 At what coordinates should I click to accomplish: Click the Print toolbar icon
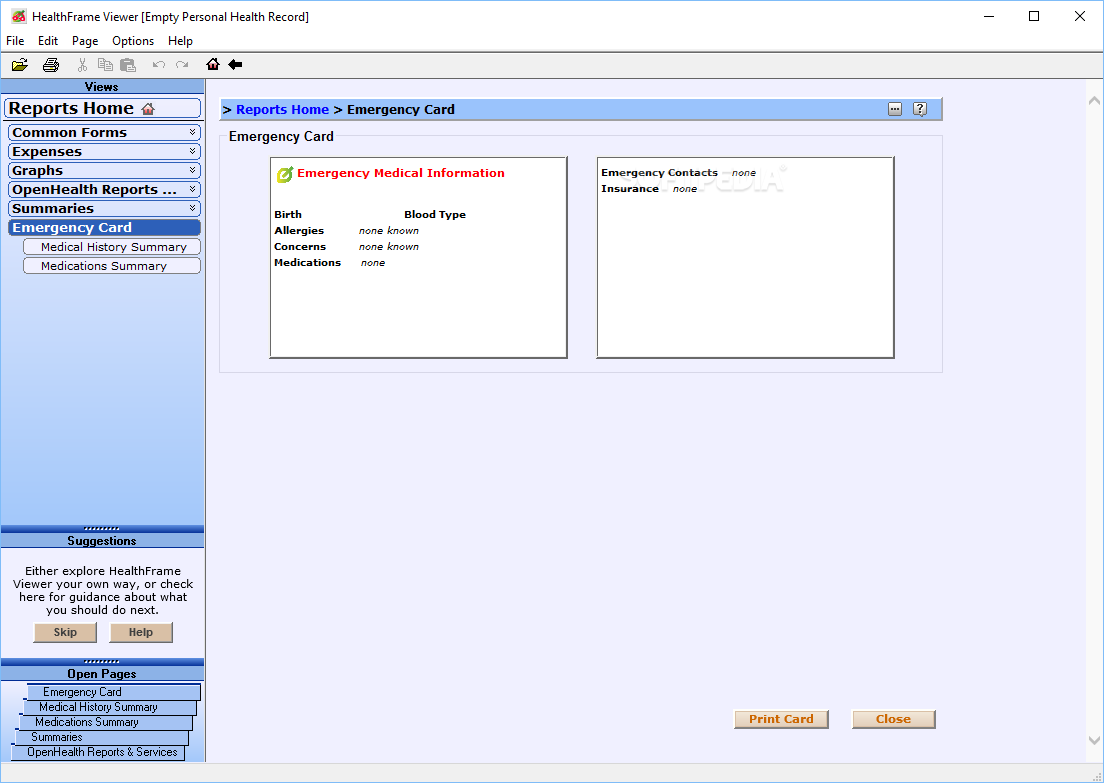(51, 65)
